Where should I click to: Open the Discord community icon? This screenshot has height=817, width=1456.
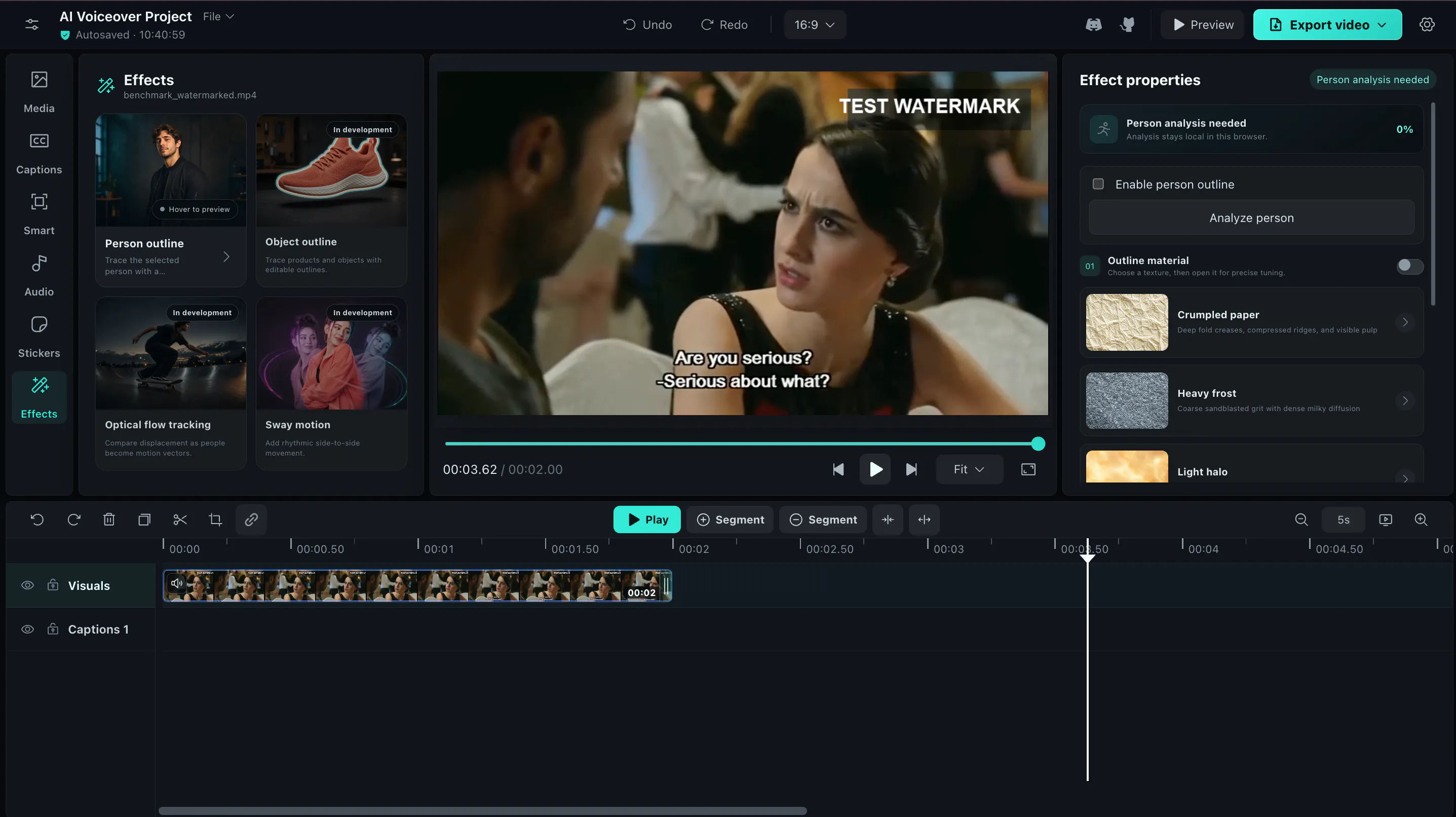(1094, 24)
